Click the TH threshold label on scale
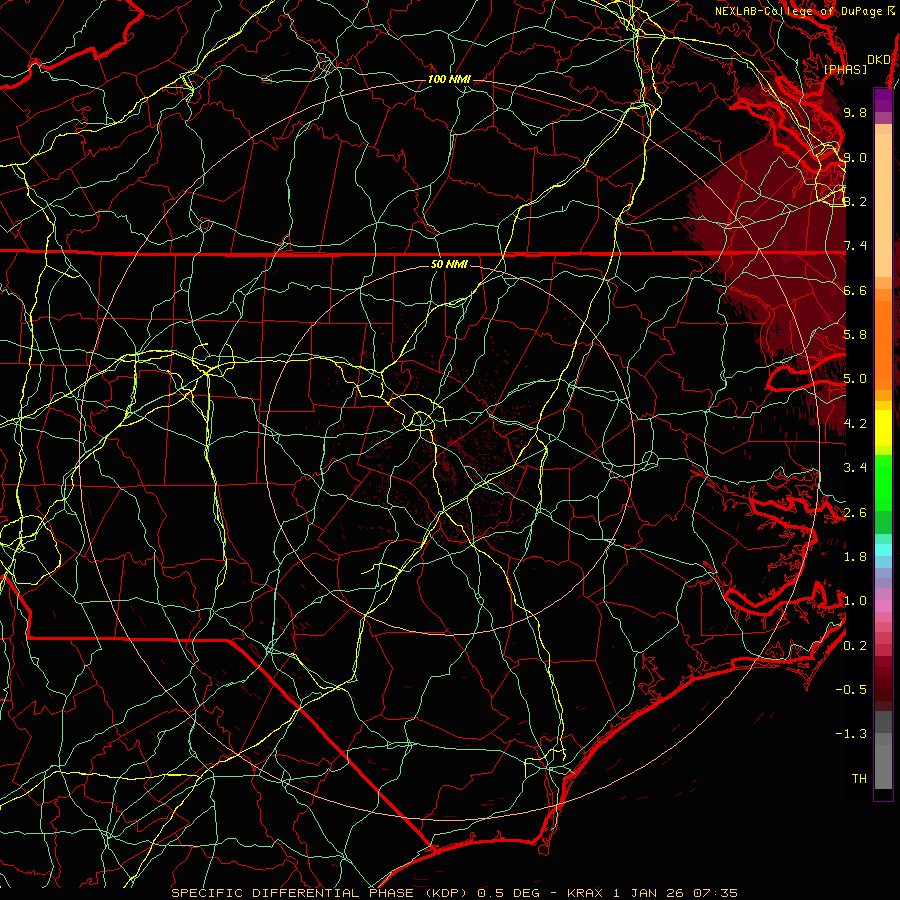This screenshot has width=900, height=900. coord(859,778)
